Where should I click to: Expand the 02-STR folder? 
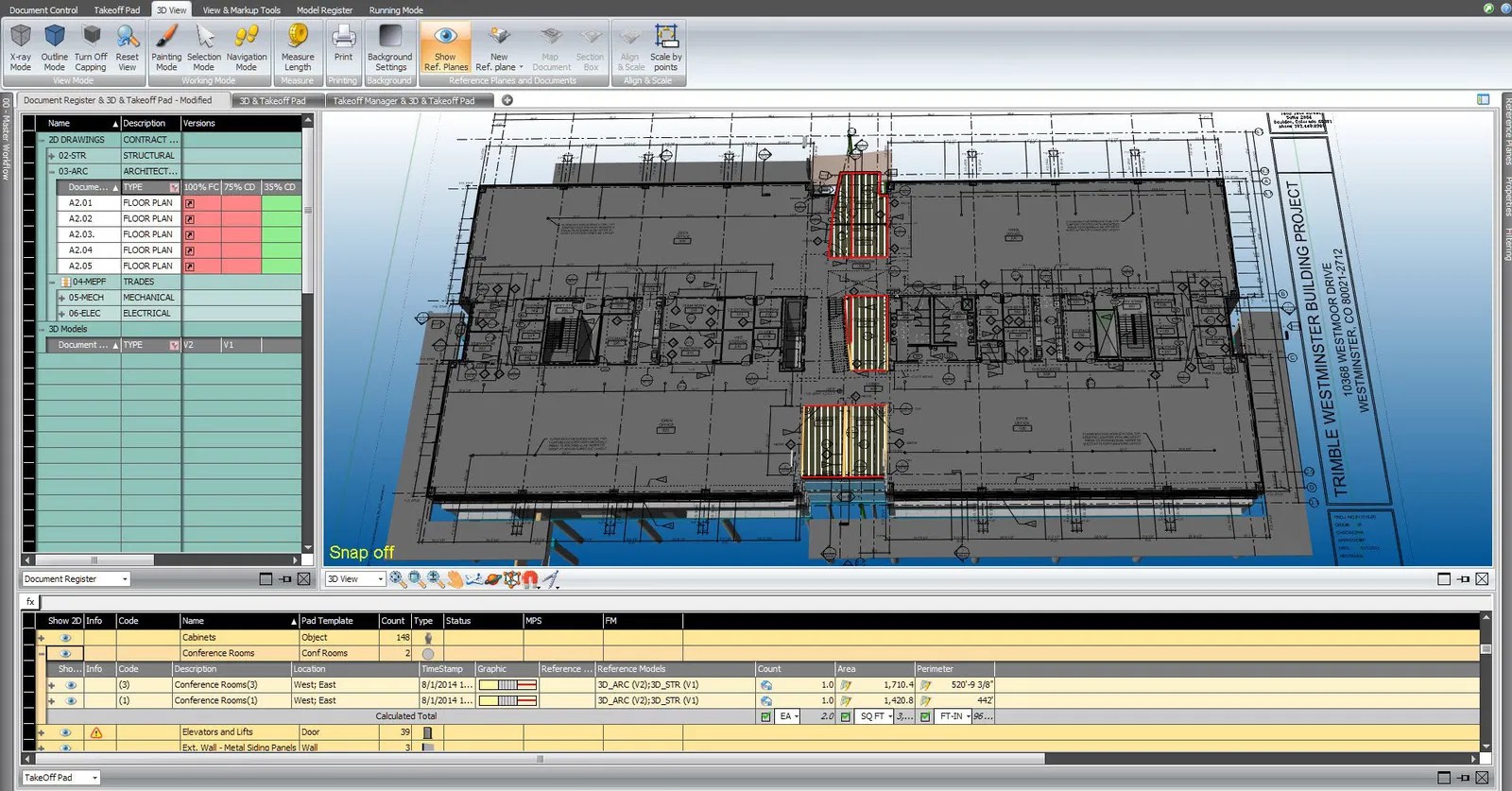(x=52, y=156)
